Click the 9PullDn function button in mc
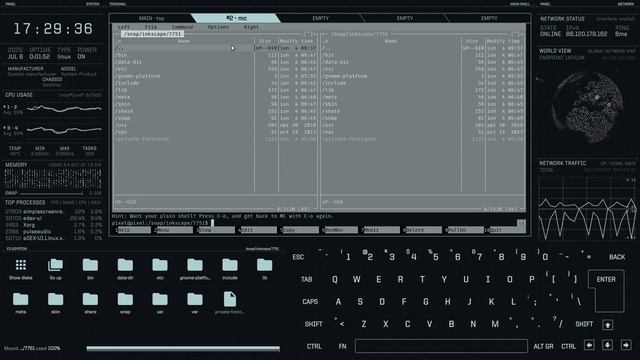Viewport: 640px width, 360px height. [464, 230]
